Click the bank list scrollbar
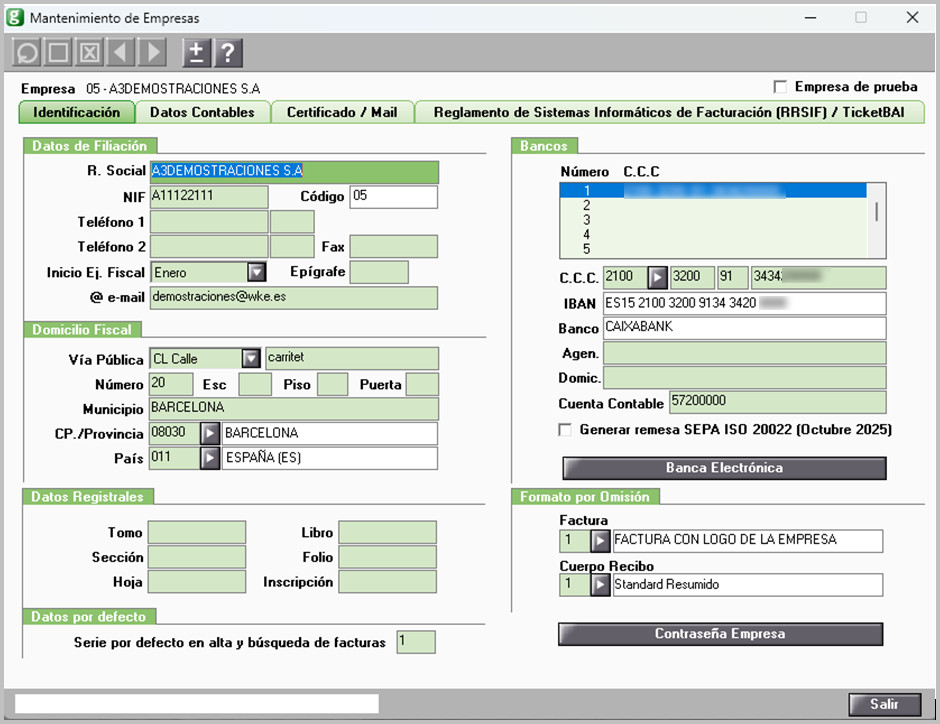This screenshot has width=940, height=724. 876,220
